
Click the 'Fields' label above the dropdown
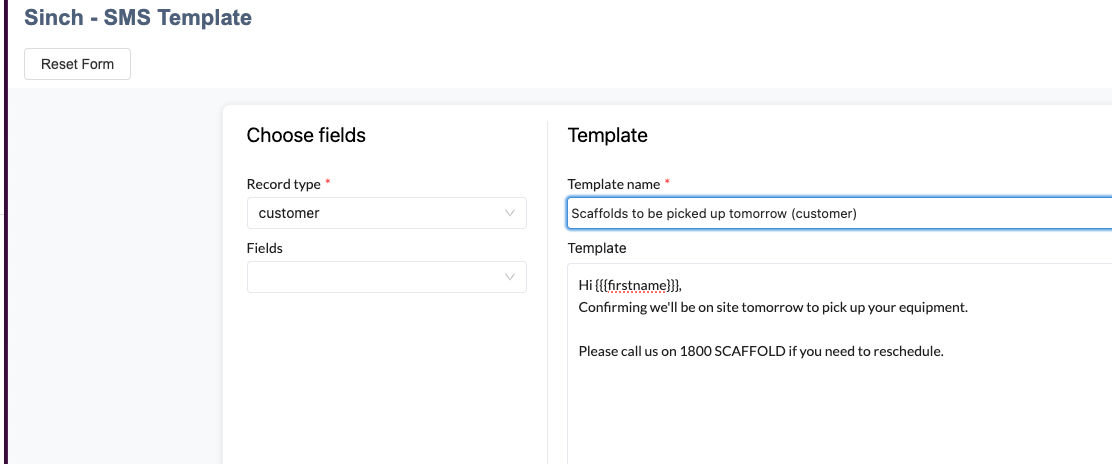265,248
